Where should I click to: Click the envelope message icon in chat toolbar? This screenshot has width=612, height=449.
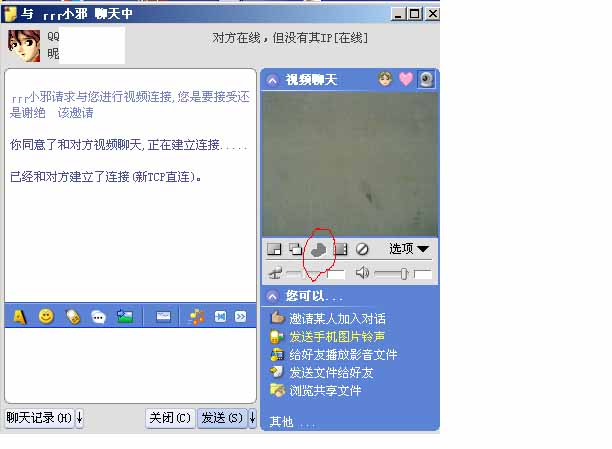pos(163,316)
